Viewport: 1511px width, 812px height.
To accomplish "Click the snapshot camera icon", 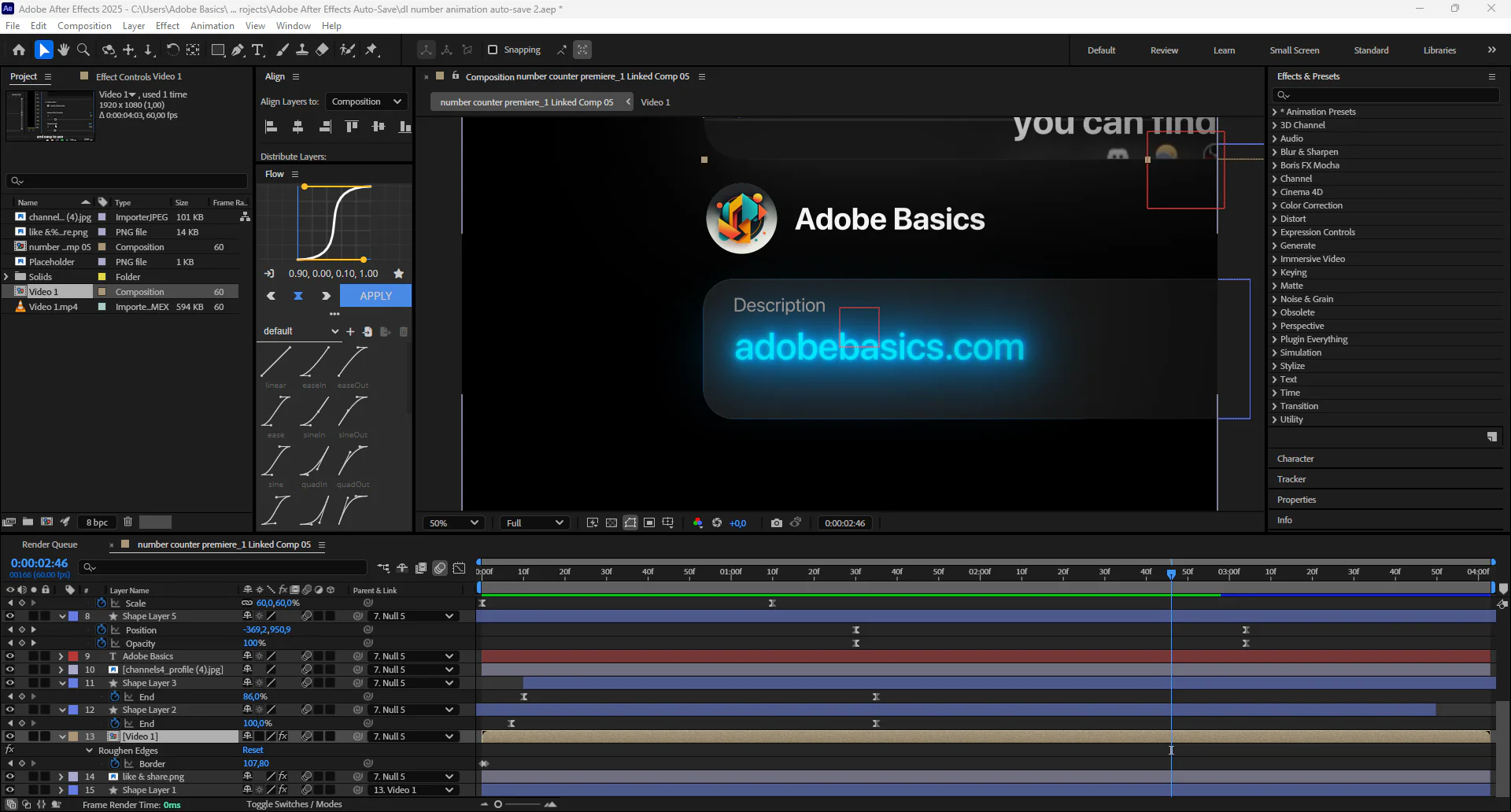I will click(777, 522).
